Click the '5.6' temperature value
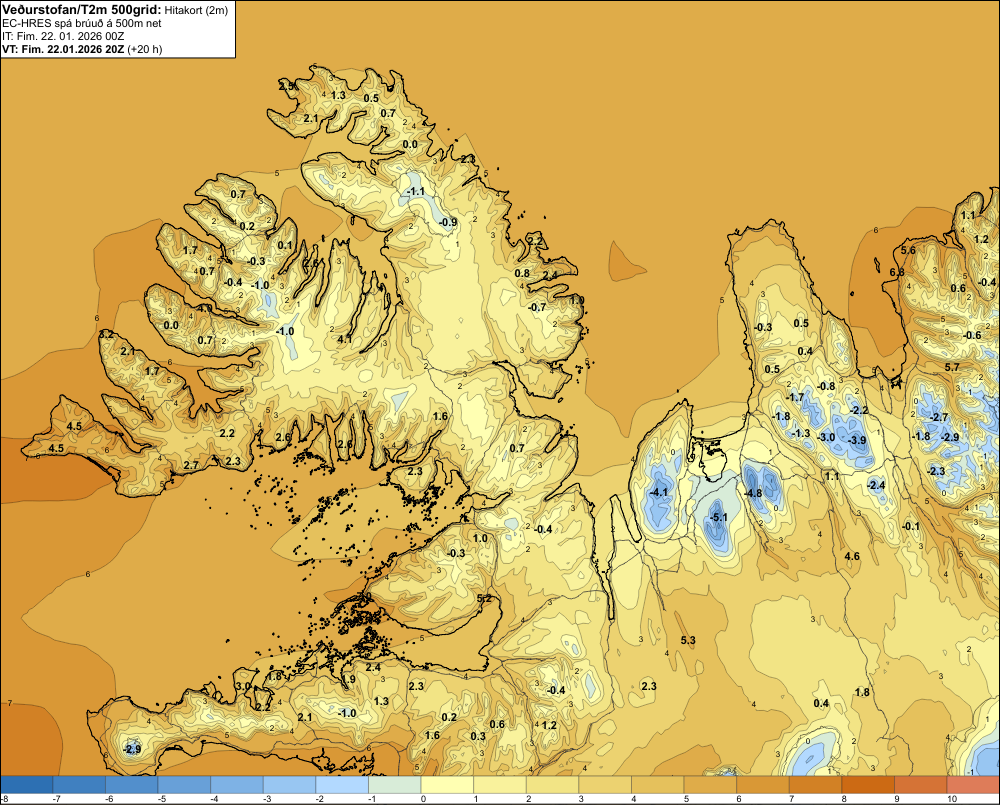Viewport: 1000px width, 805px height. click(908, 250)
